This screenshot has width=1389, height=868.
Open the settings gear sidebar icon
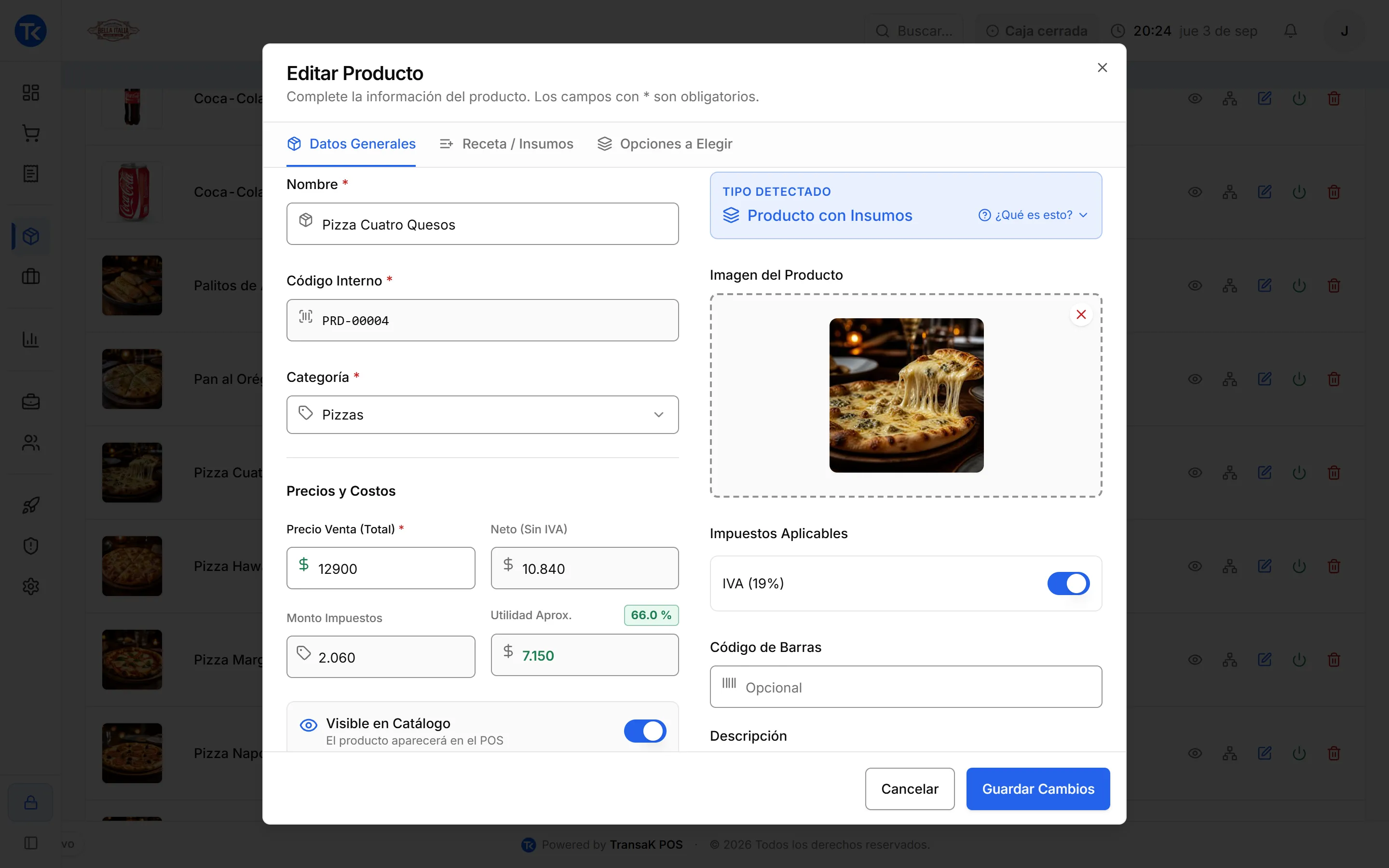point(30,586)
